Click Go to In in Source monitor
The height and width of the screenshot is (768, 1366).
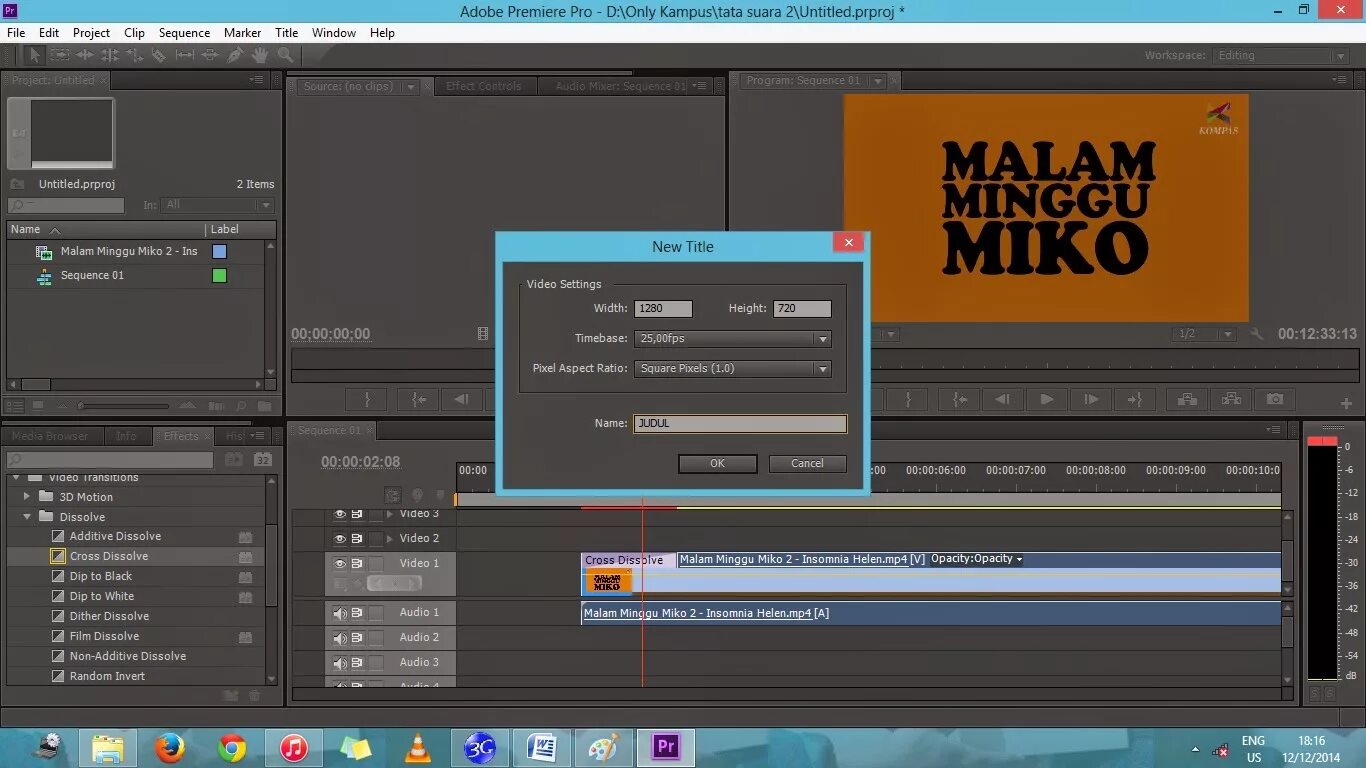[419, 399]
